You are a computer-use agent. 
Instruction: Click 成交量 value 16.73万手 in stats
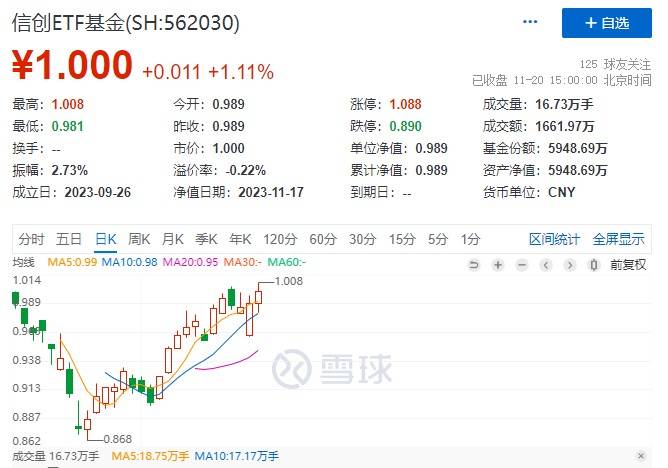[564, 104]
